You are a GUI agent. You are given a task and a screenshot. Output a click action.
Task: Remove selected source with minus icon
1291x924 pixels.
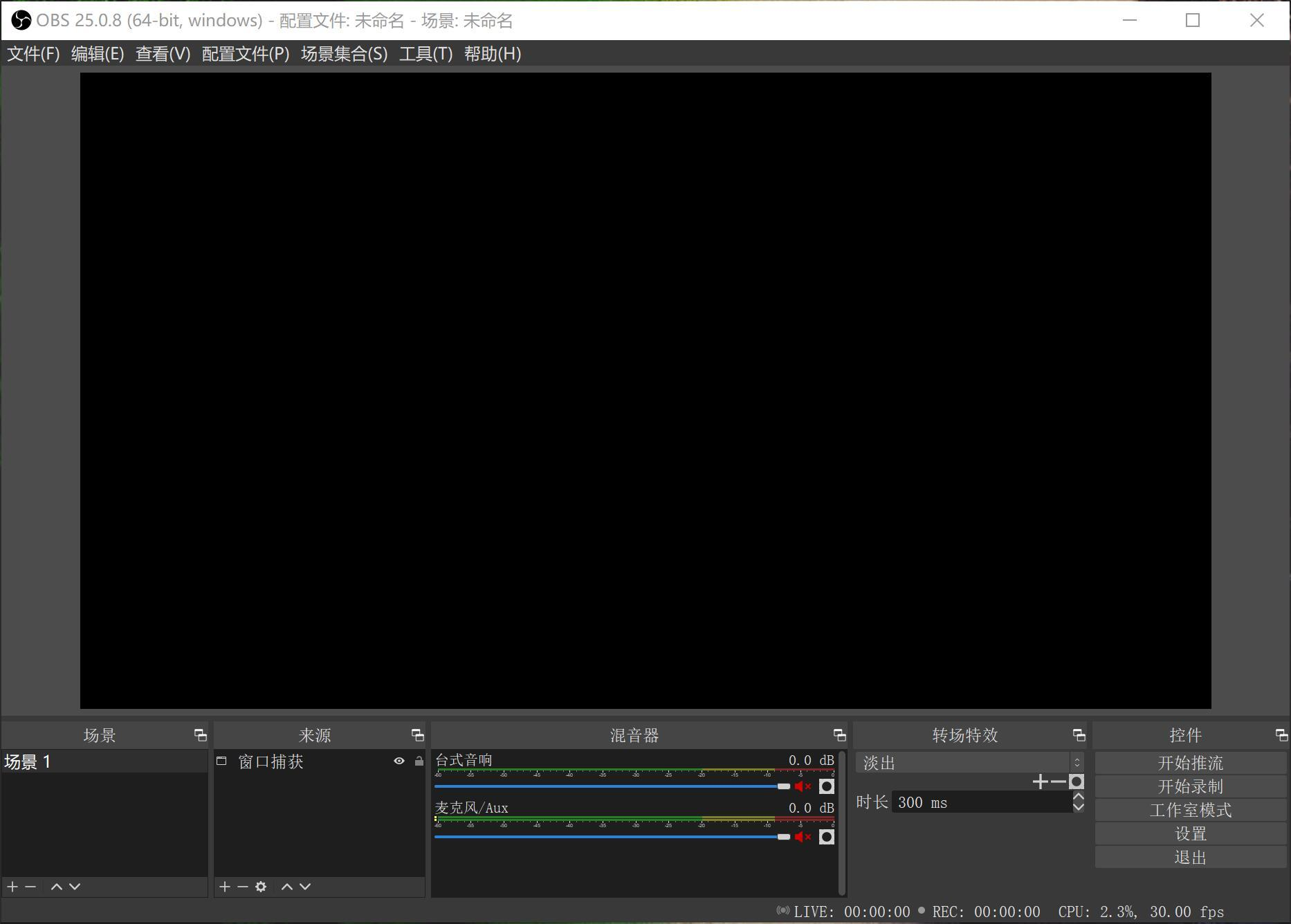(x=243, y=887)
